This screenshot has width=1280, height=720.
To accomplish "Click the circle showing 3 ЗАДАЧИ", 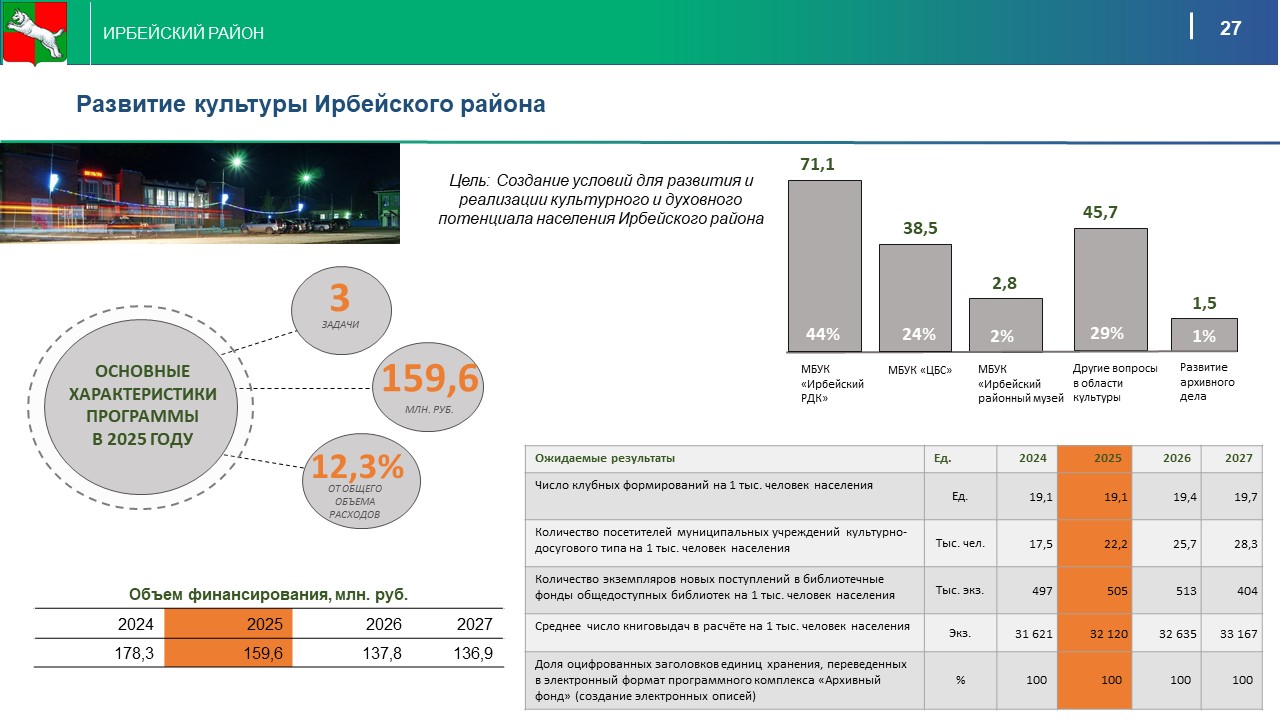I will (x=341, y=309).
